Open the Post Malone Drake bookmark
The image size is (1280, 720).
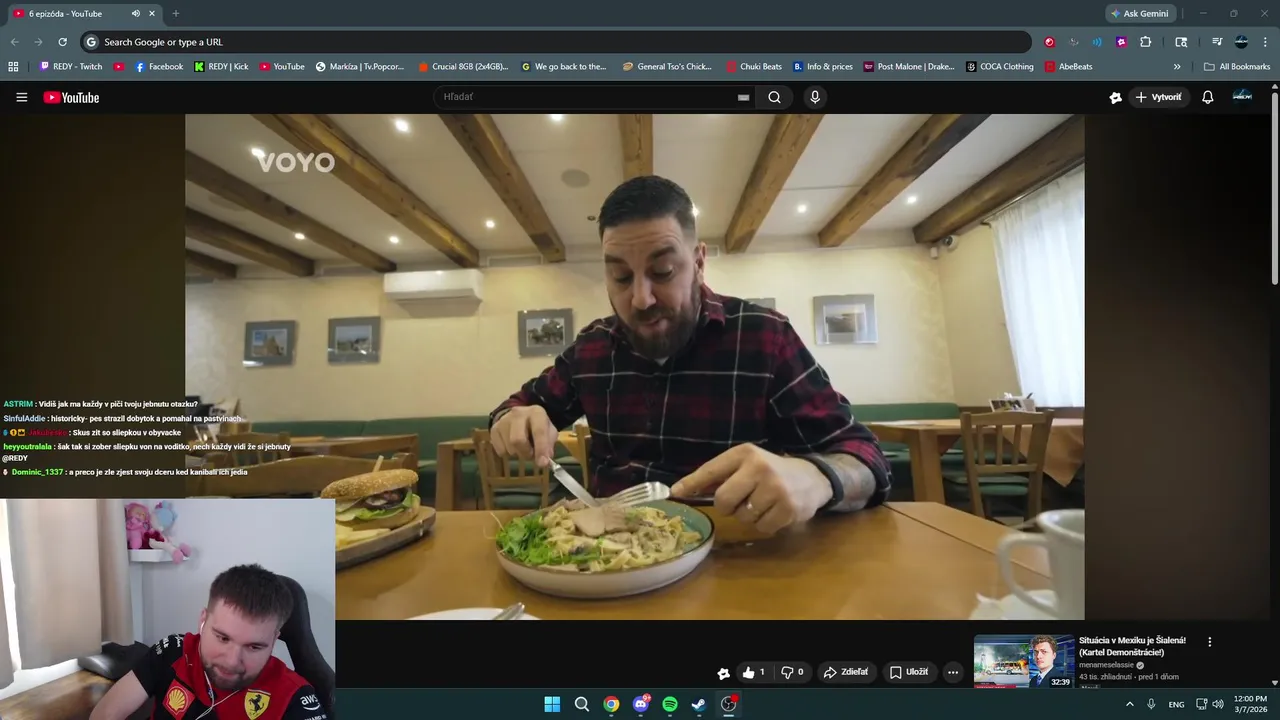point(909,66)
